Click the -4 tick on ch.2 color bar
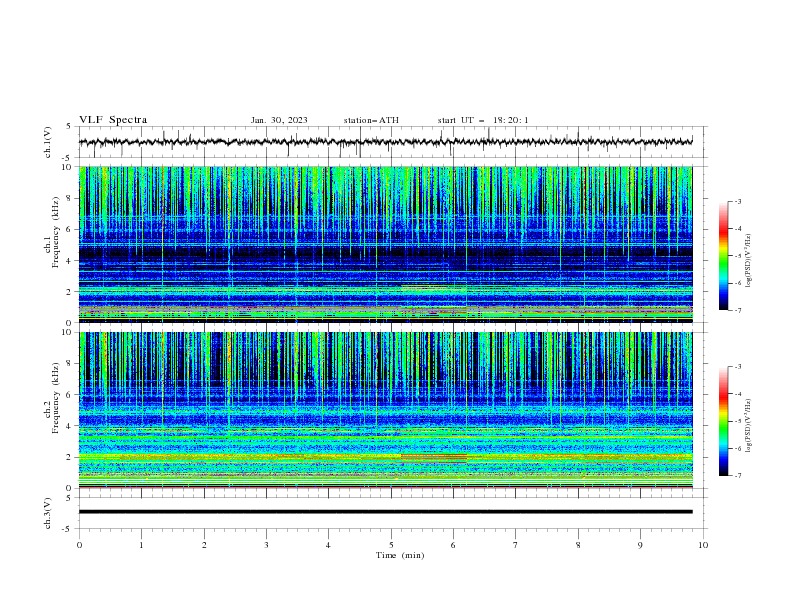Viewport: 792px width, 612px height. (x=737, y=394)
